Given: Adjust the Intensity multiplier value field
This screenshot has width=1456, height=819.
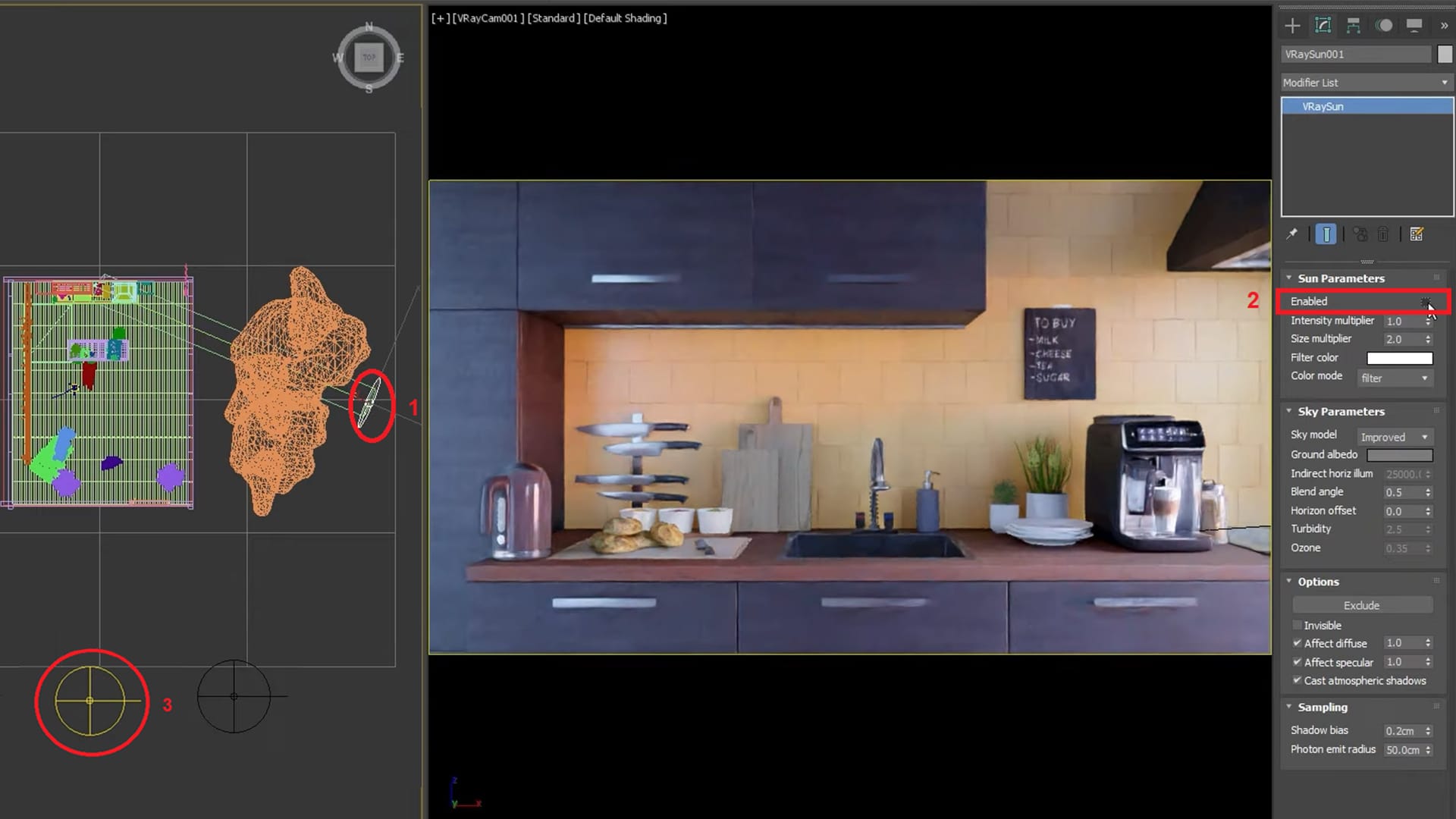Looking at the screenshot, I should [x=1400, y=320].
